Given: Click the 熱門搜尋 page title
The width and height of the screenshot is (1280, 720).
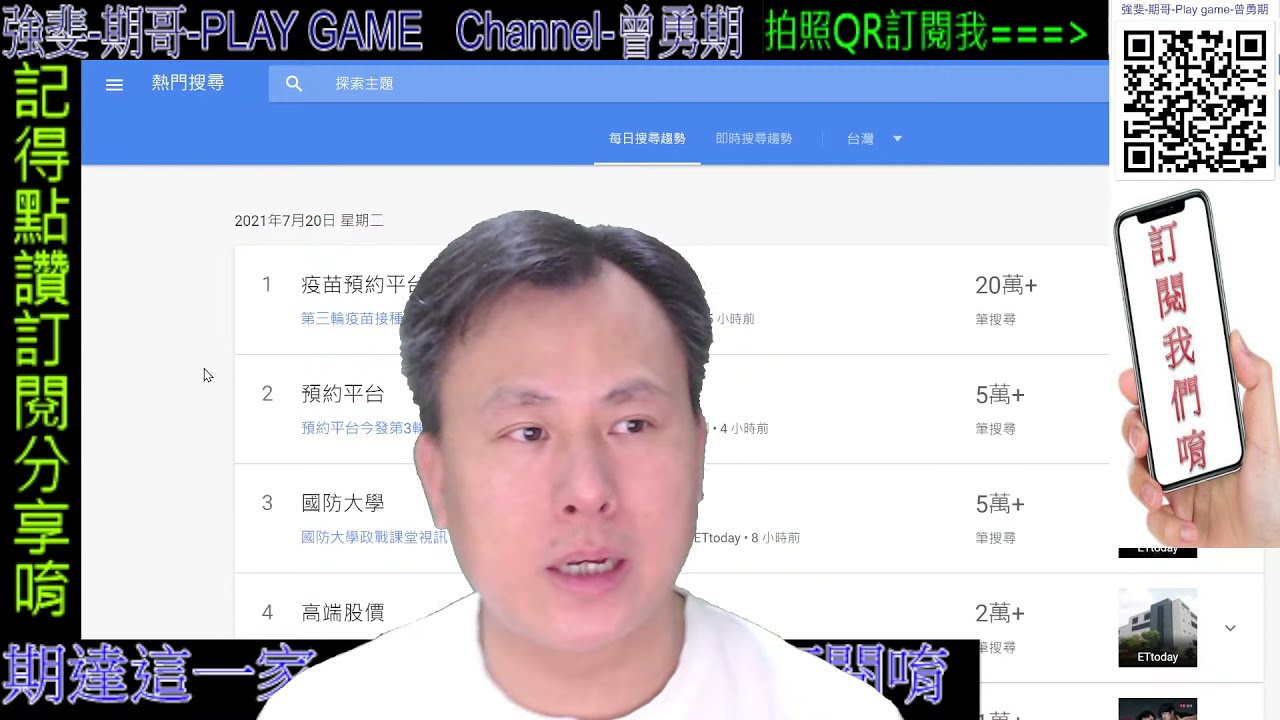Looking at the screenshot, I should [188, 83].
